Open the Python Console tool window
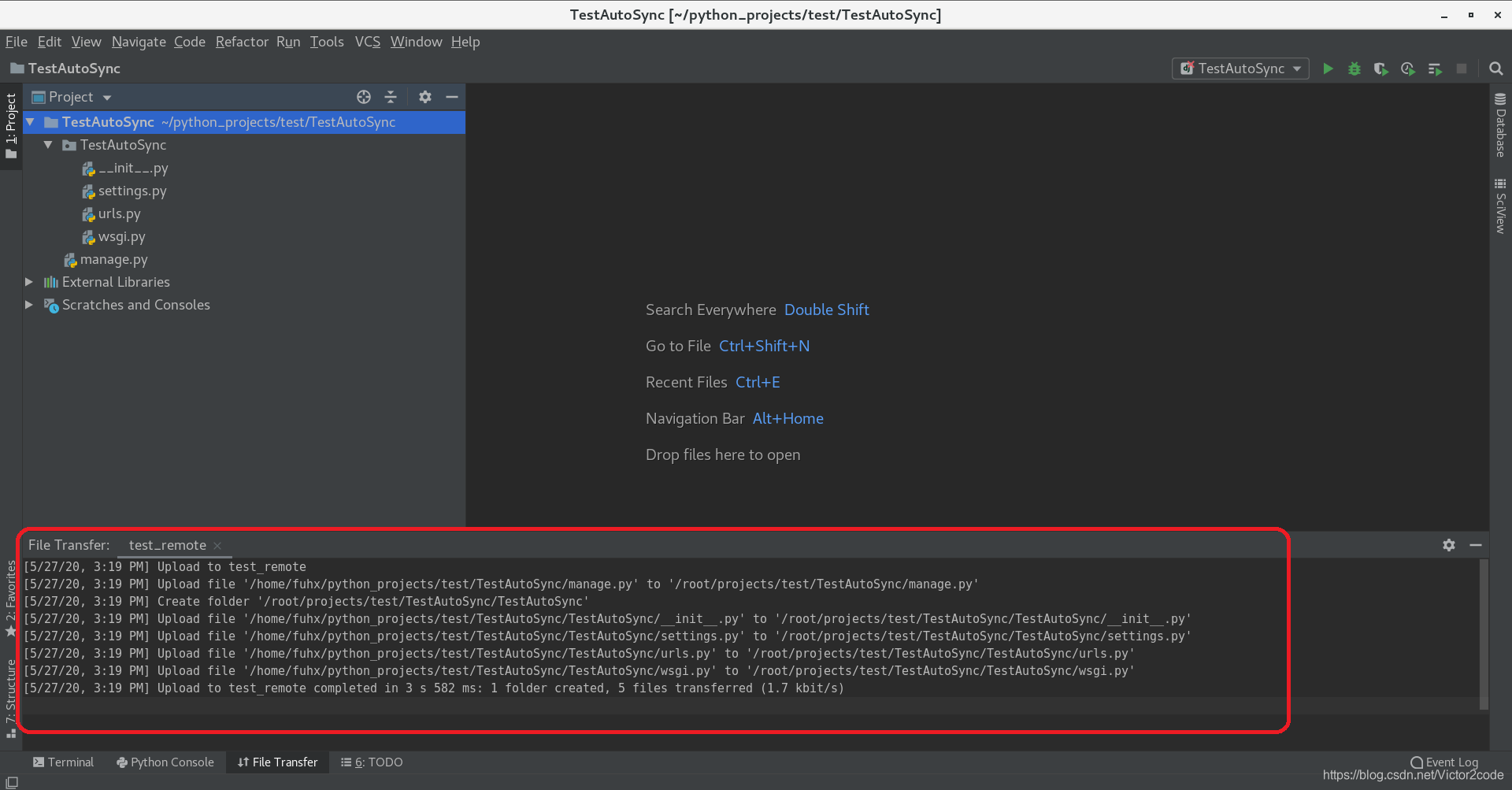Image resolution: width=1512 pixels, height=790 pixels. tap(165, 762)
